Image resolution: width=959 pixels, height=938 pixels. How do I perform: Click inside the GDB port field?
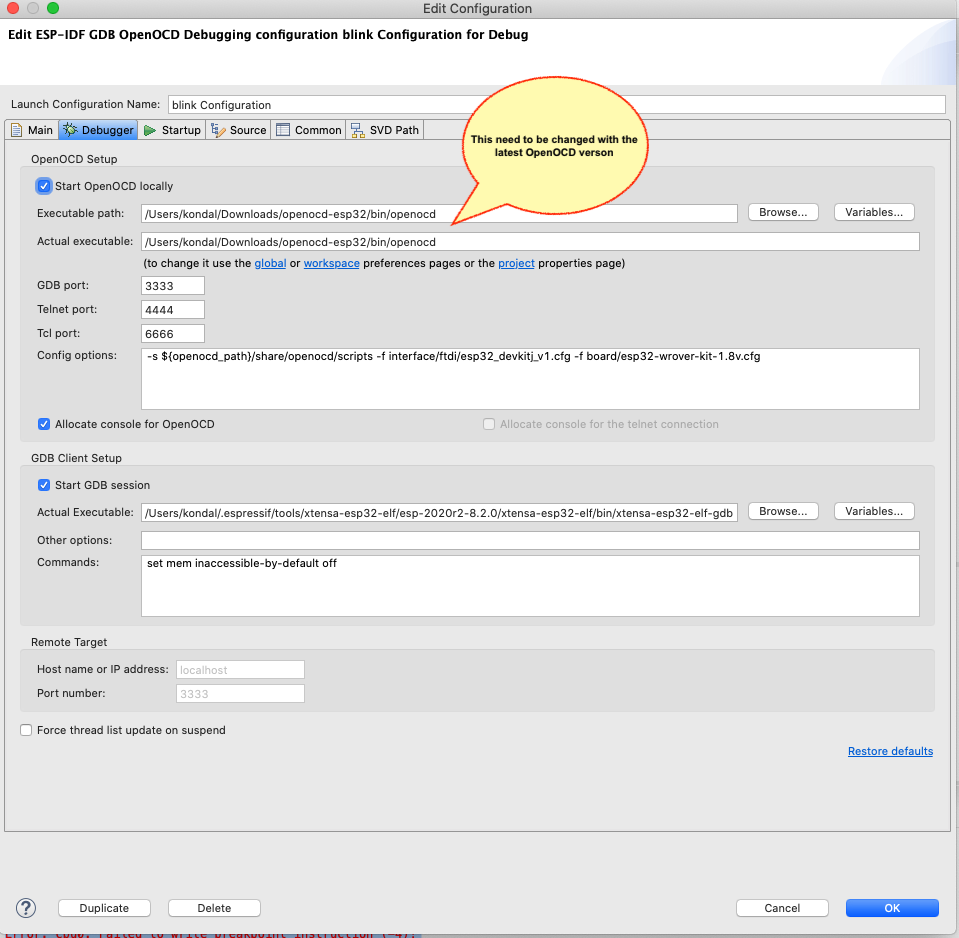pyautogui.click(x=172, y=285)
